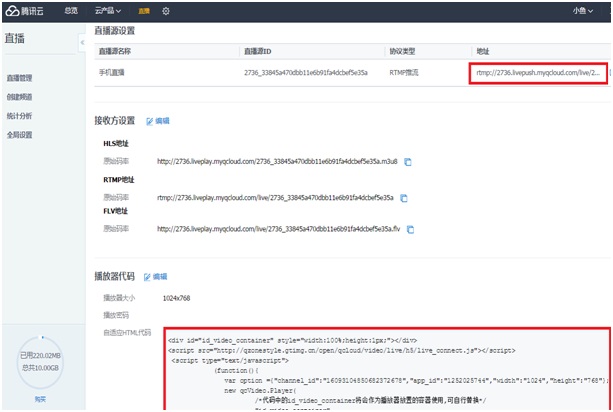The width and height of the screenshot is (613, 412).
Task: Click the 原始码率 label under FLV地址
Action: pos(116,229)
